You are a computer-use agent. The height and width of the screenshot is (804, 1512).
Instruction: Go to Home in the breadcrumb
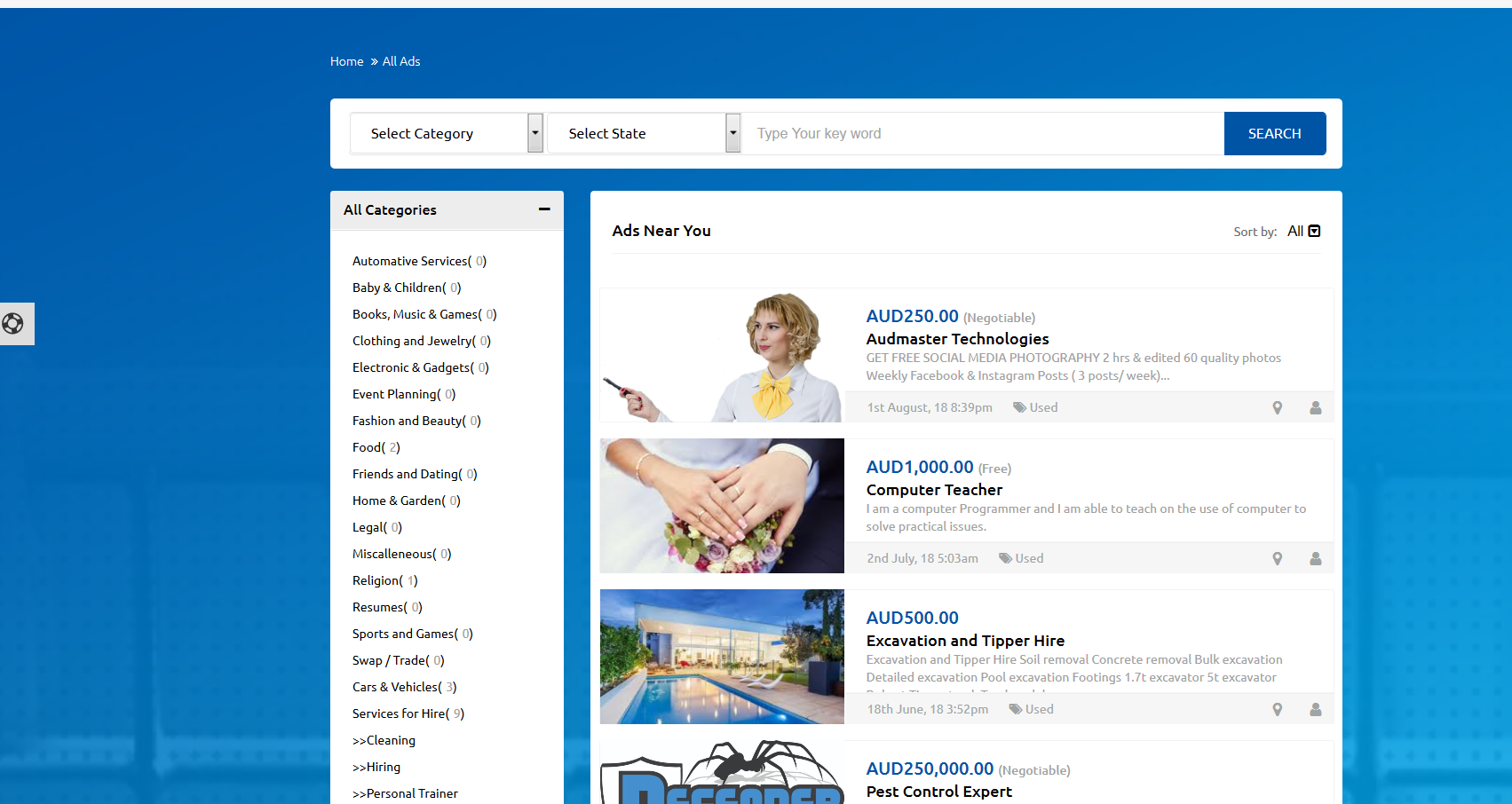pos(346,61)
